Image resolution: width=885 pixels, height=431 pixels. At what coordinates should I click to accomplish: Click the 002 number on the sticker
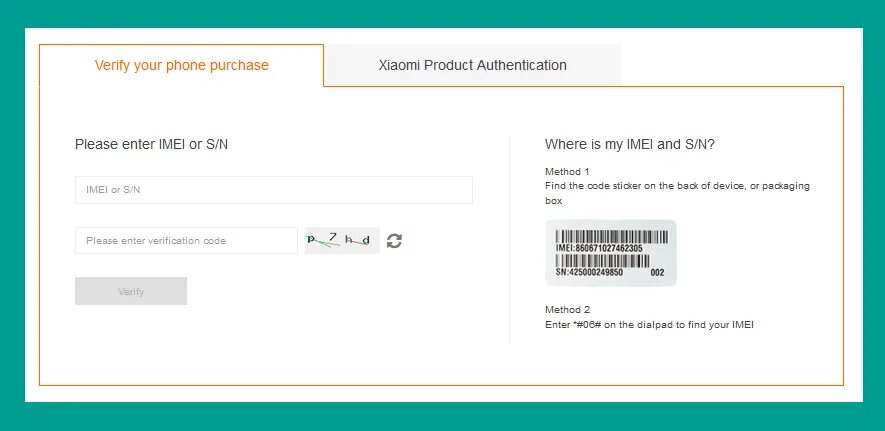(658, 272)
